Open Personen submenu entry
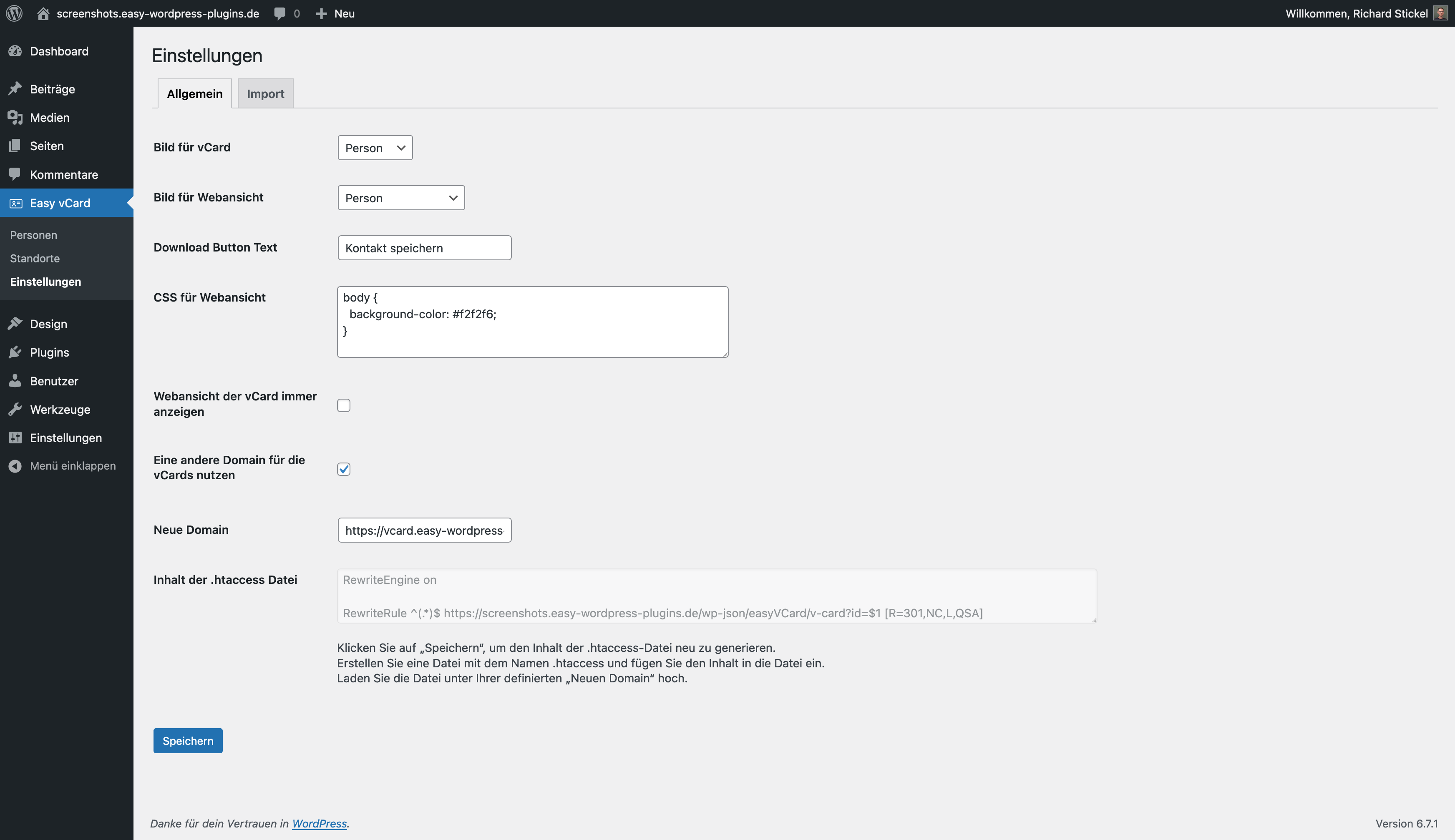 click(33, 235)
